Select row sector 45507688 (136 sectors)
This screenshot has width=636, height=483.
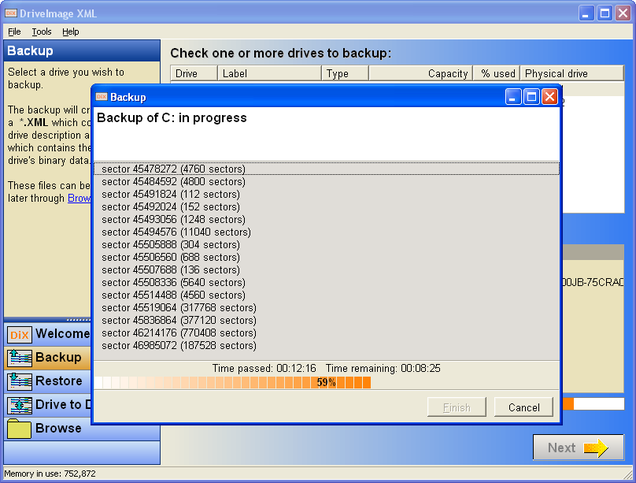coord(327,270)
